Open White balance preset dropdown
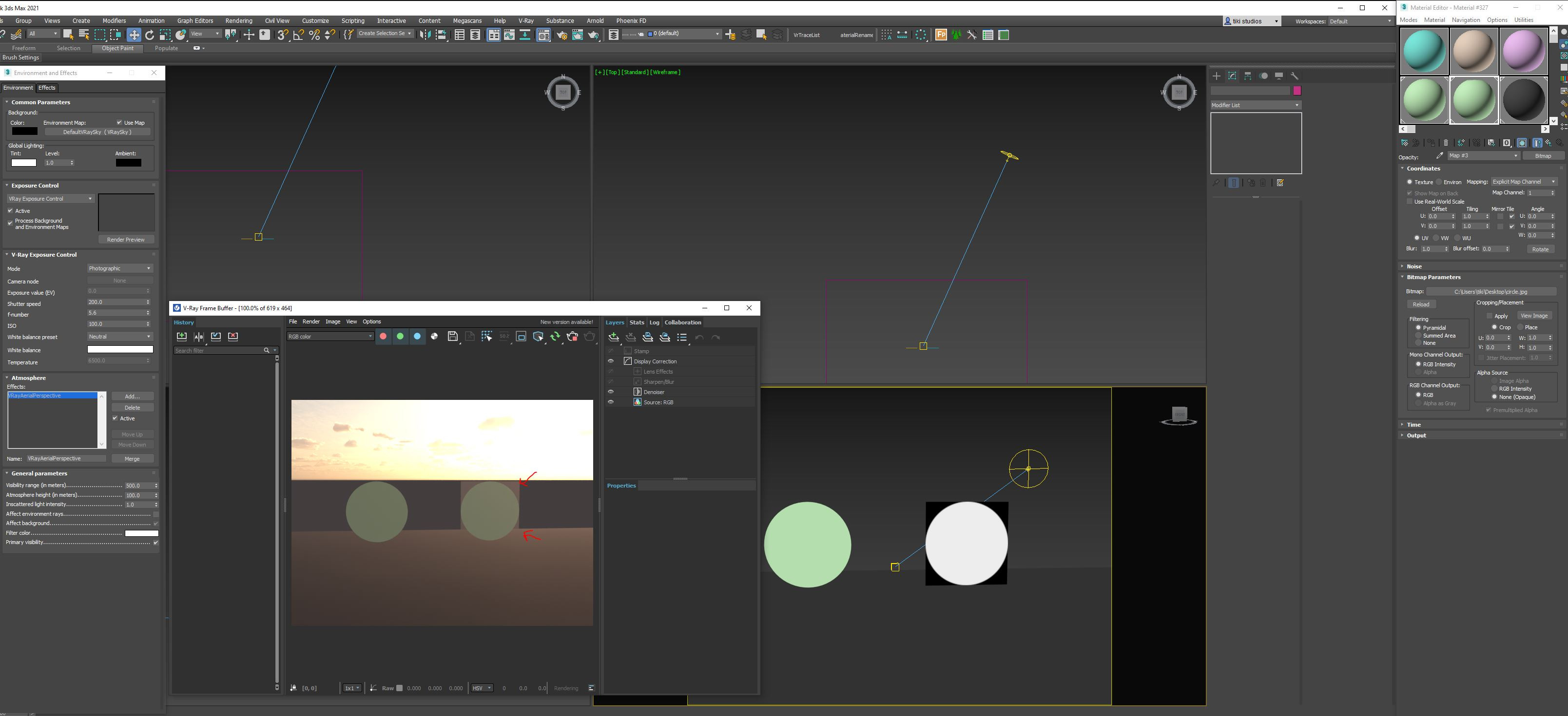The image size is (1568, 716). coord(120,337)
